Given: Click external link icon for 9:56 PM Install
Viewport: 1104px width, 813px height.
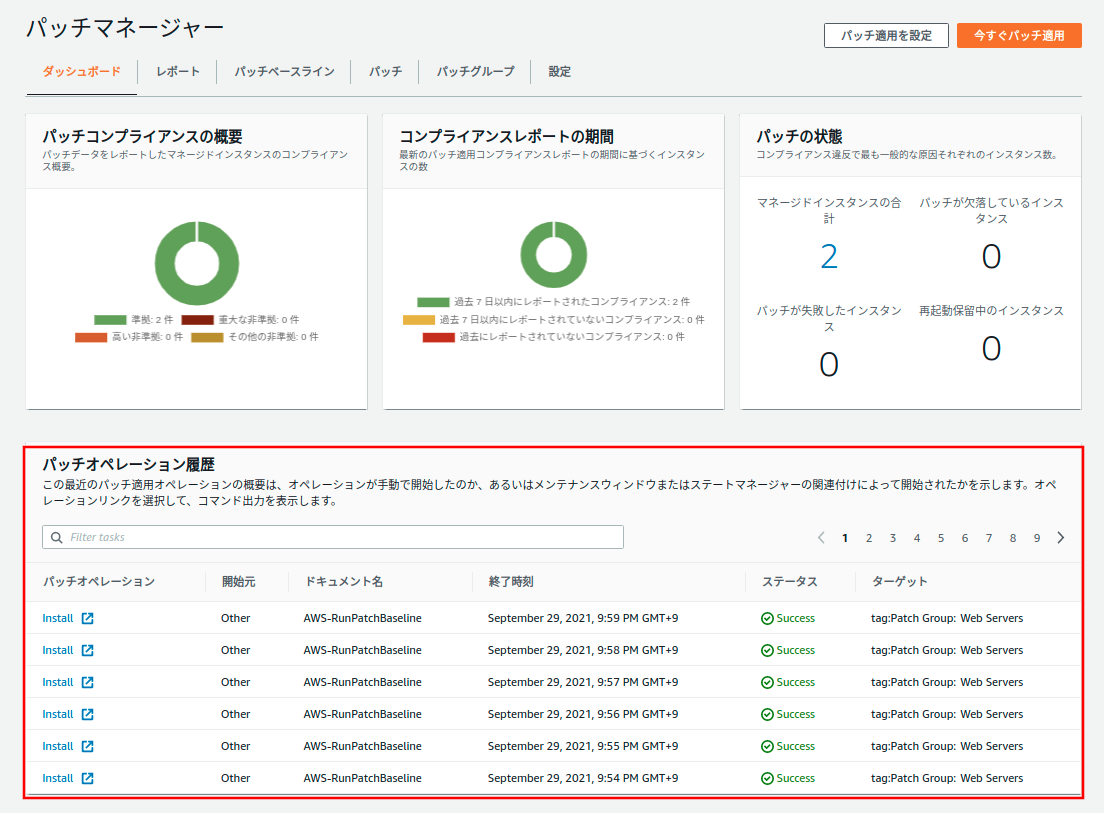Looking at the screenshot, I should tap(87, 714).
